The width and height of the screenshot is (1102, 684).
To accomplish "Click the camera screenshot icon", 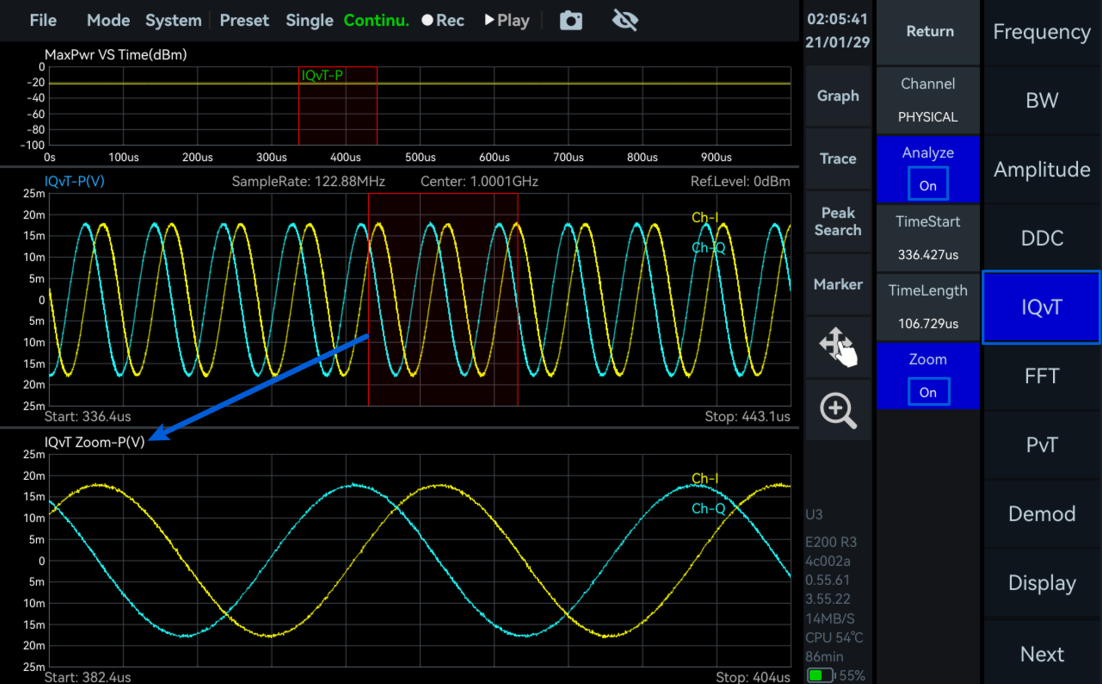I will 571,20.
